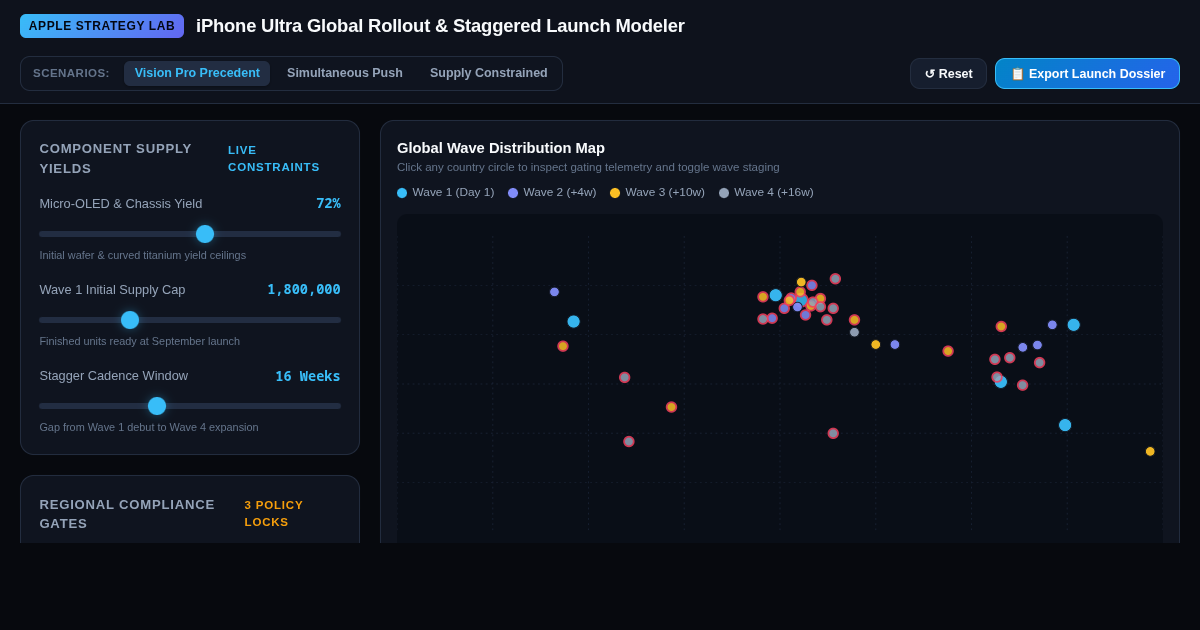Screen dimensions: 1200x630
Task: Adjust the Stagger Cadence Window slider
Action: point(190,406)
